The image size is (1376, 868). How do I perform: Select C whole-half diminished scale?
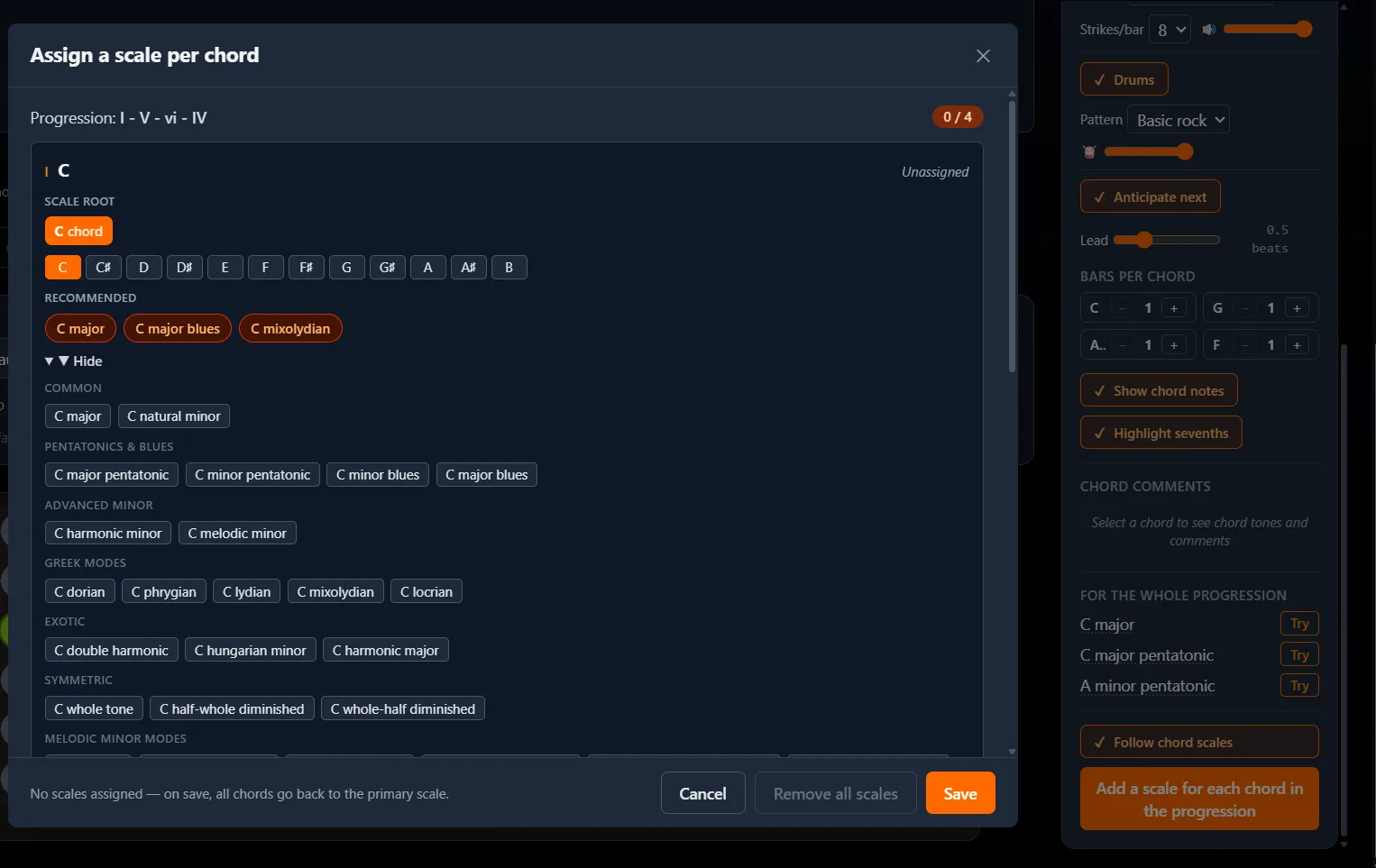pyautogui.click(x=403, y=708)
